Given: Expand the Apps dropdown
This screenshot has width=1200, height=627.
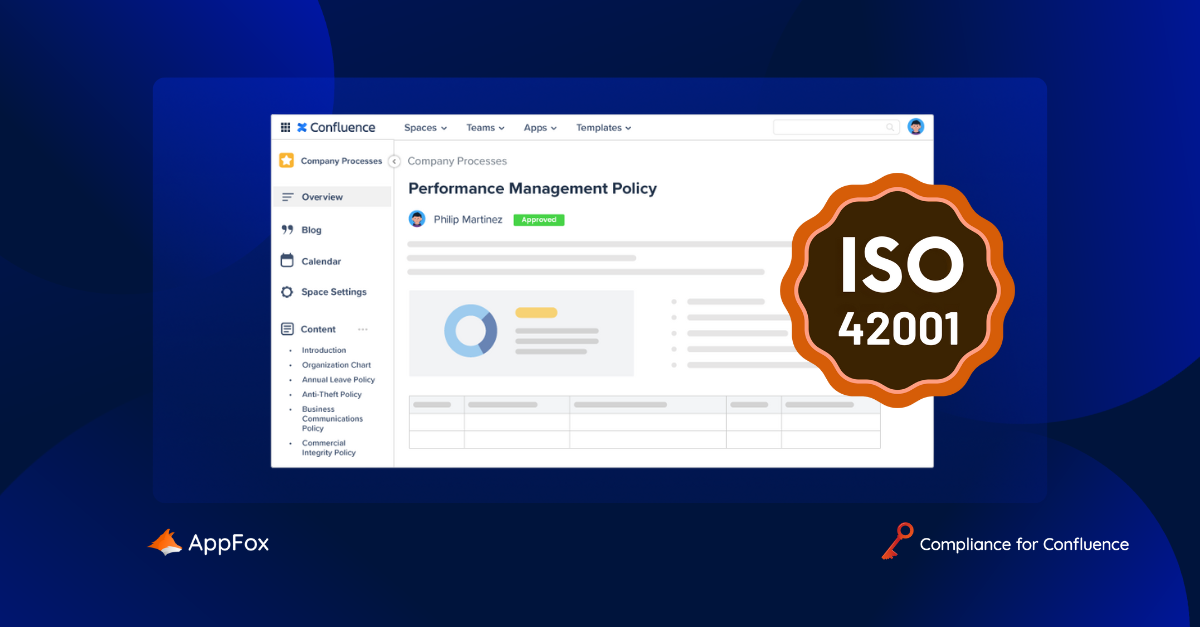Looking at the screenshot, I should [540, 128].
